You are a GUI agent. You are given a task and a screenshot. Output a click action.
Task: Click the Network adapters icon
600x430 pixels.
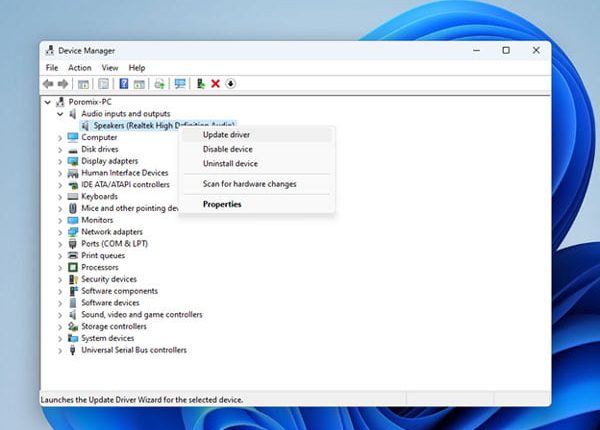click(x=73, y=232)
